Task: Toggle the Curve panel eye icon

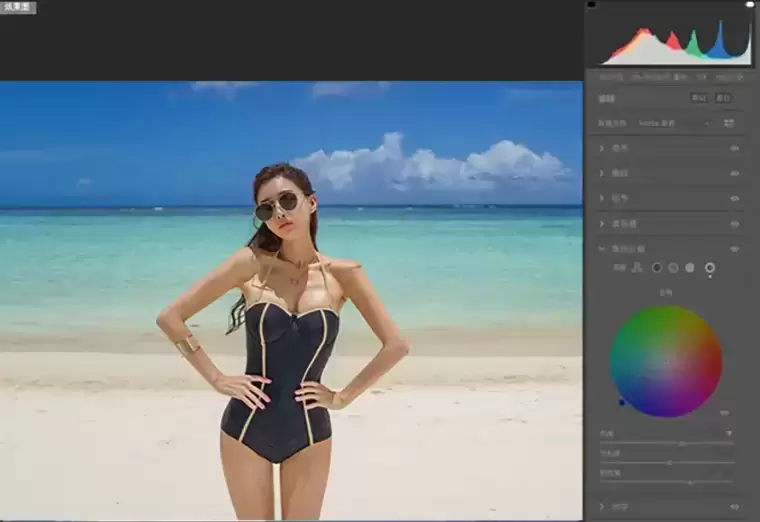Action: pyautogui.click(x=735, y=173)
